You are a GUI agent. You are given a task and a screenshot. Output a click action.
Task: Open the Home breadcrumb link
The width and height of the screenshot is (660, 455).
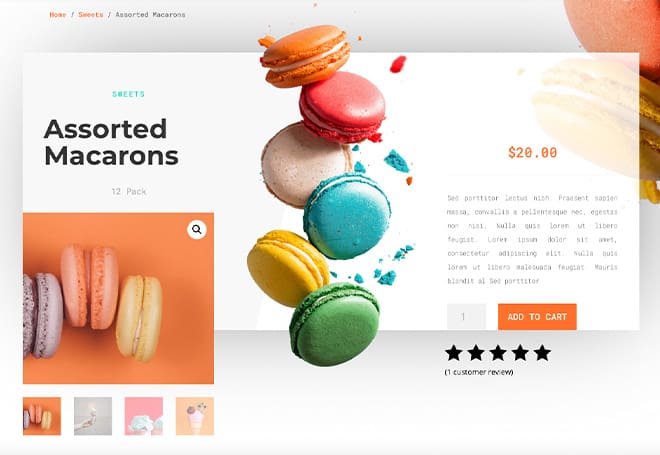(58, 15)
